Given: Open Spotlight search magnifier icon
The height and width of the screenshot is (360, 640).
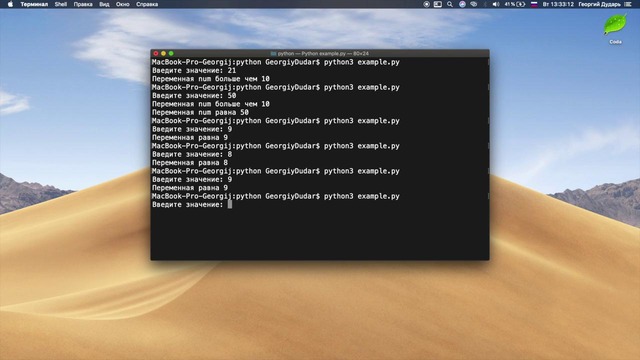Looking at the screenshot, I should pos(450,4).
